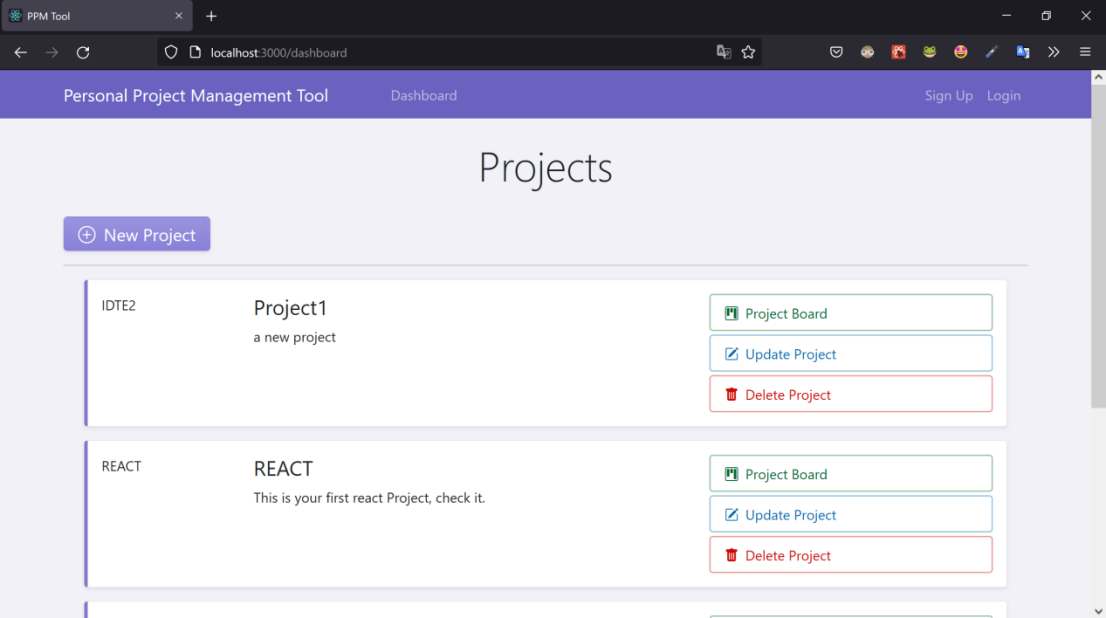Click the red extension icon
The width and height of the screenshot is (1106, 618).
click(x=898, y=52)
